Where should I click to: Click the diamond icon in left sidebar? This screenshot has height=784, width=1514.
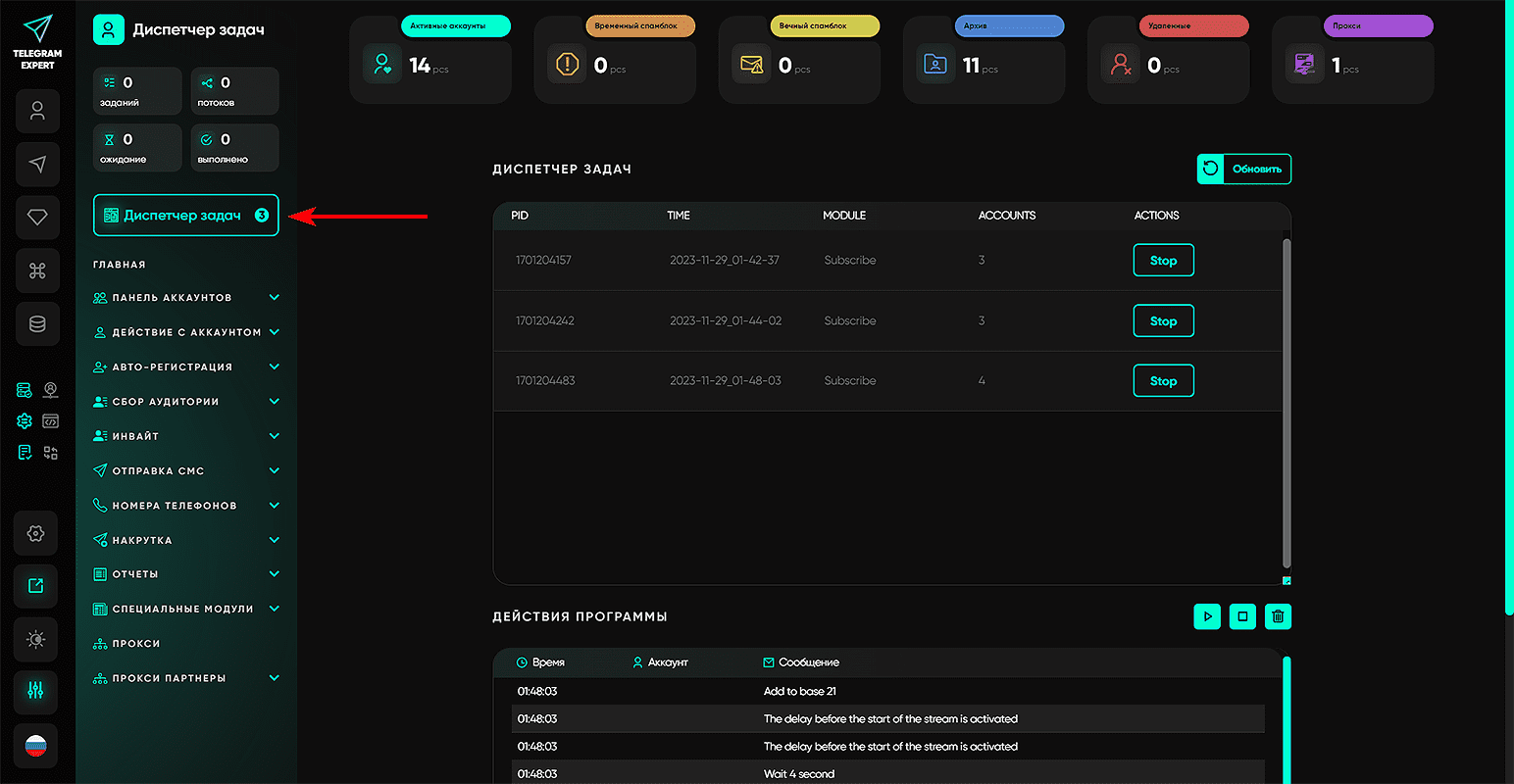tap(37, 218)
